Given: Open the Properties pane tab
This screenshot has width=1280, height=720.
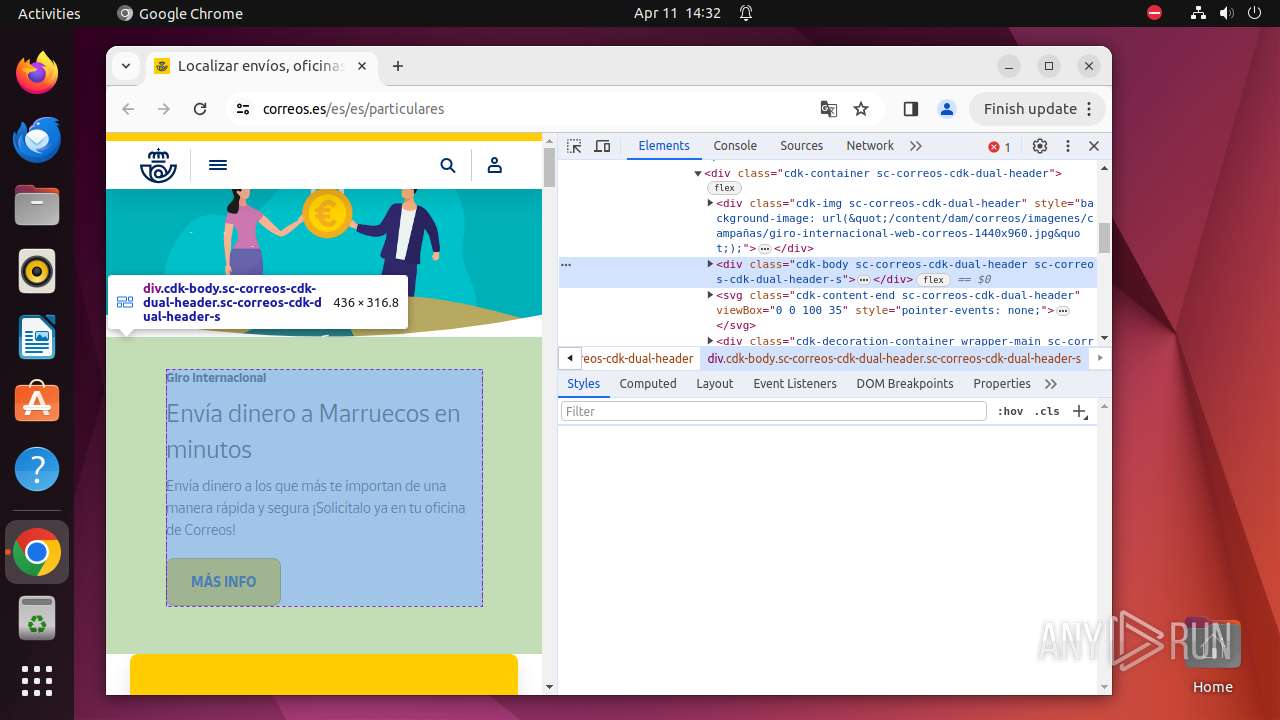Looking at the screenshot, I should 1002,384.
